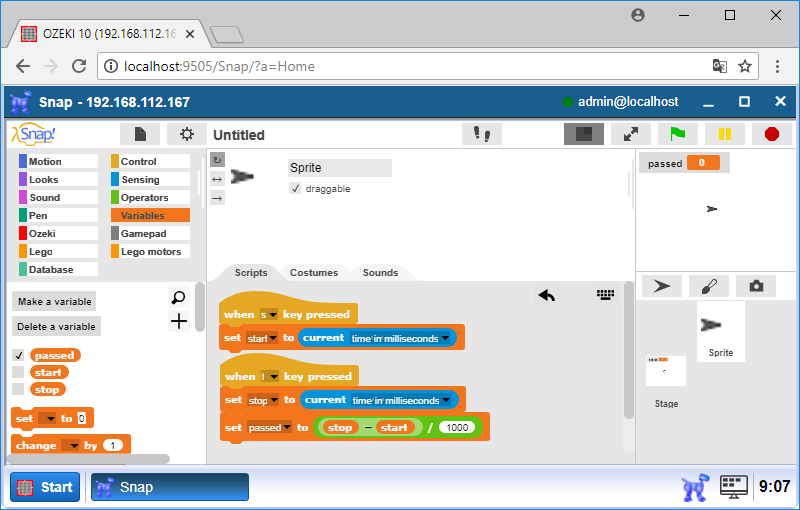The image size is (800, 510).
Task: Bookmark this page with star icon
Action: point(745,66)
